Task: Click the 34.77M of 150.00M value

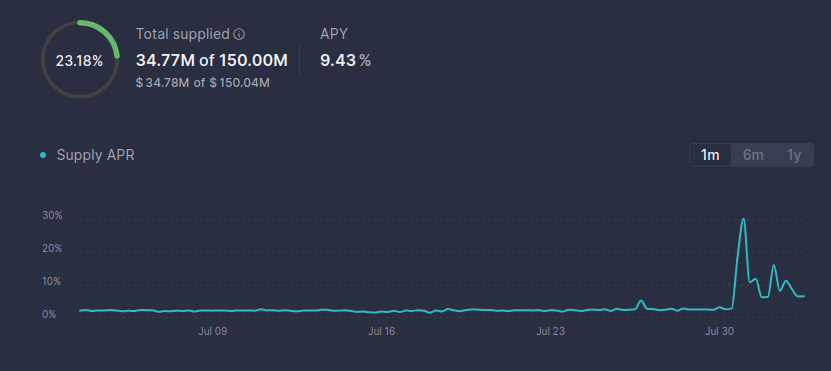Action: pos(211,60)
